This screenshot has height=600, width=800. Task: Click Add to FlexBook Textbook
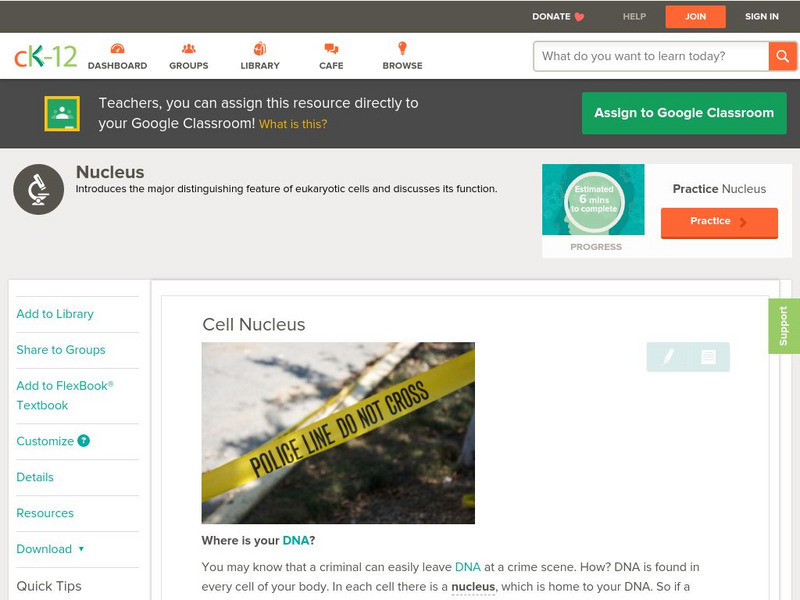coord(65,395)
